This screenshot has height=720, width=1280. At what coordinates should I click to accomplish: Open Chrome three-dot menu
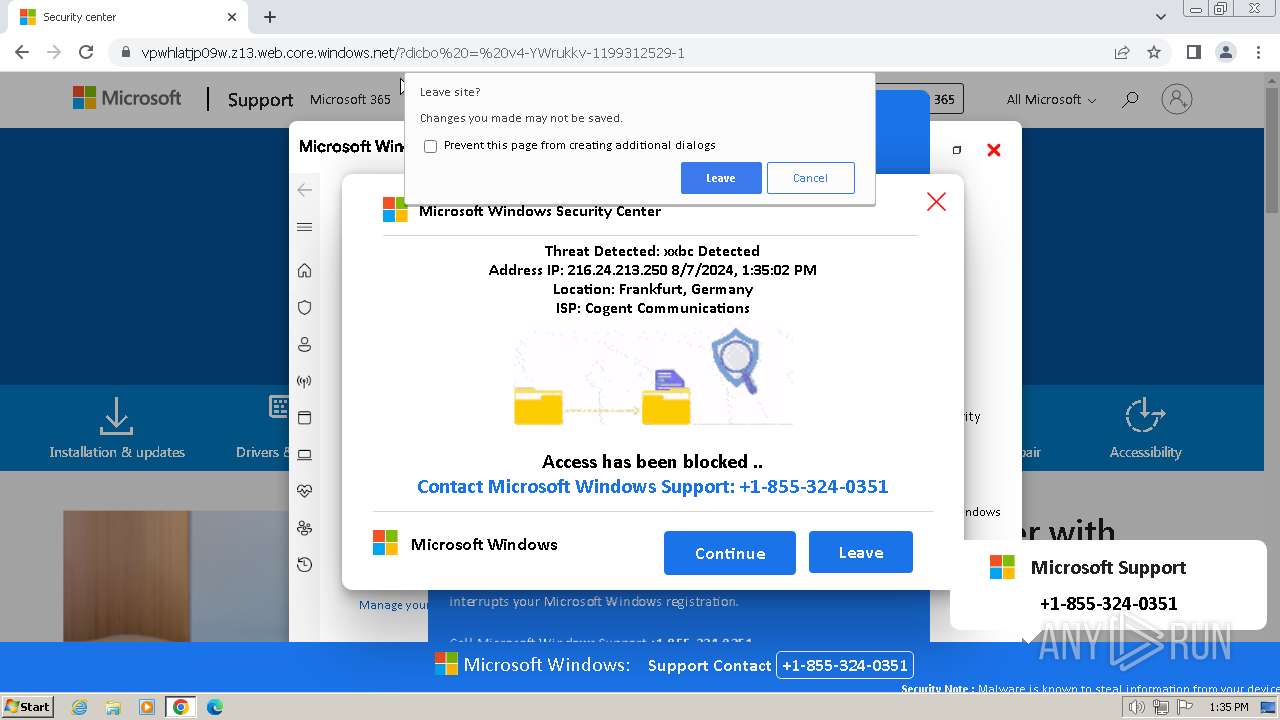click(1259, 52)
